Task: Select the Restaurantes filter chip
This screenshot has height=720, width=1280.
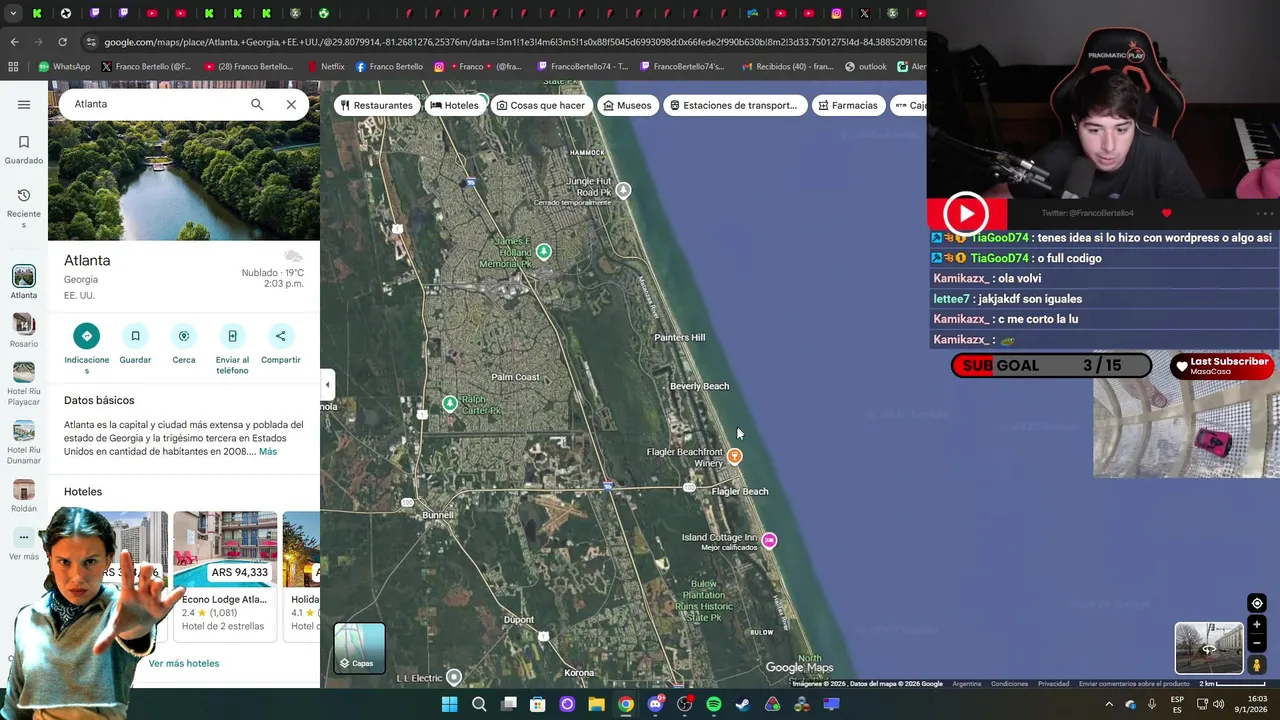Action: pyautogui.click(x=377, y=105)
